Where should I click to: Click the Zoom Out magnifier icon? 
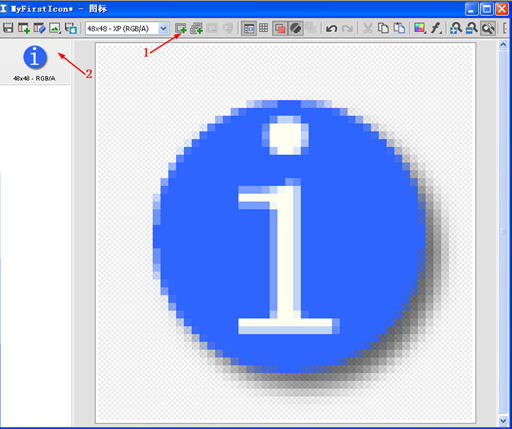[x=471, y=28]
